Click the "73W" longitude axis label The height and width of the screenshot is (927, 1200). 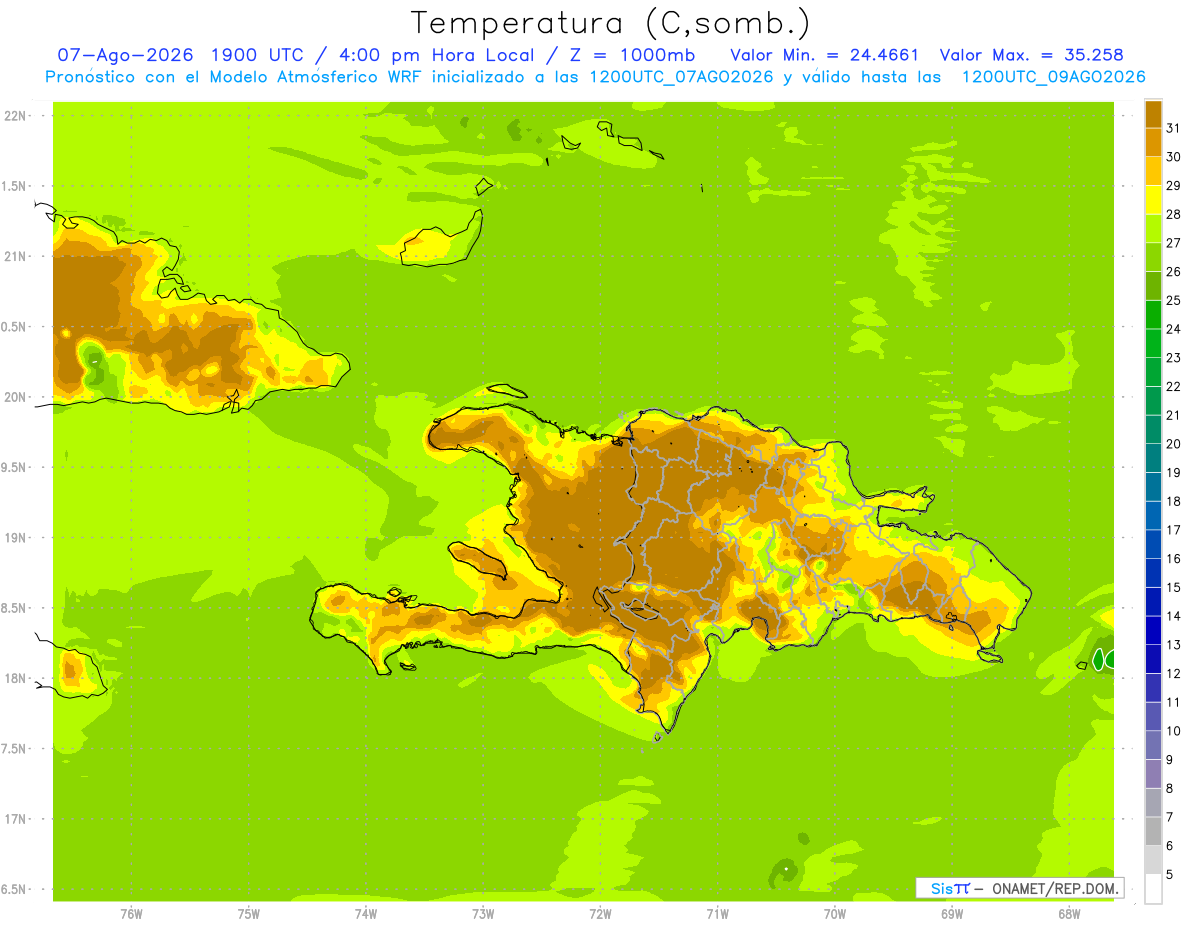click(x=483, y=914)
